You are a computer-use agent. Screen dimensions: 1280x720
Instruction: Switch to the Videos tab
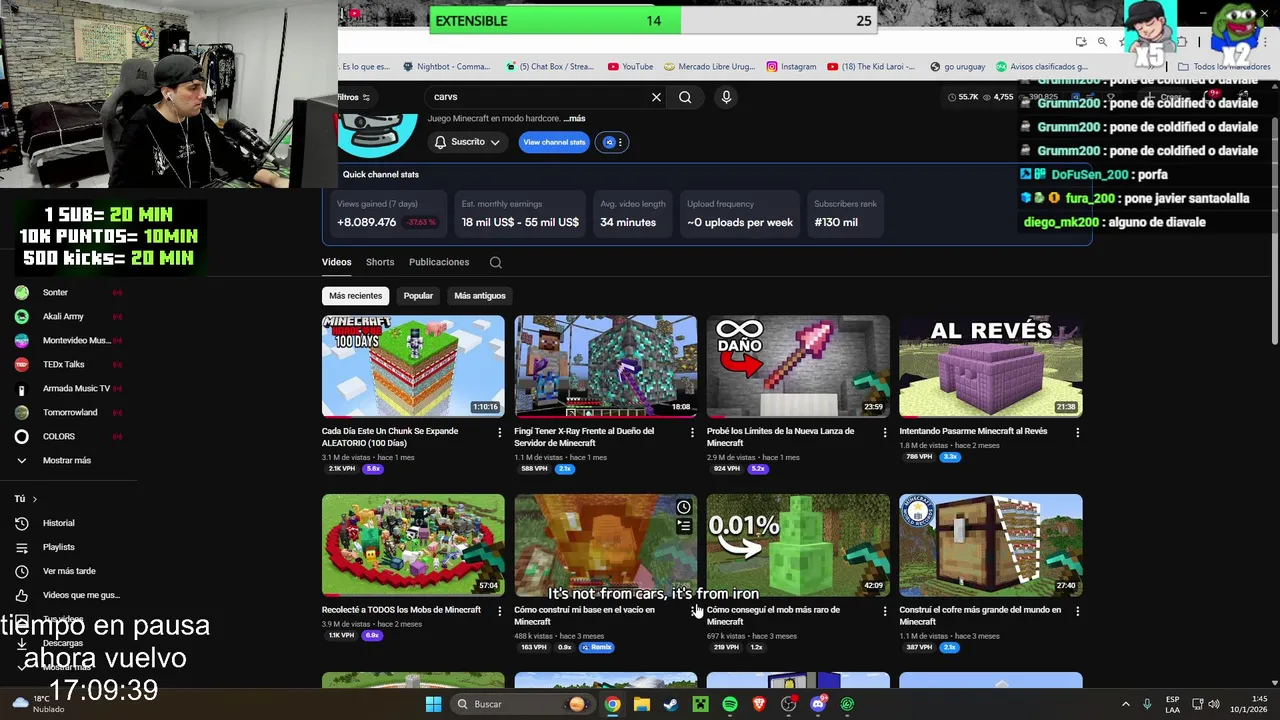[336, 262]
